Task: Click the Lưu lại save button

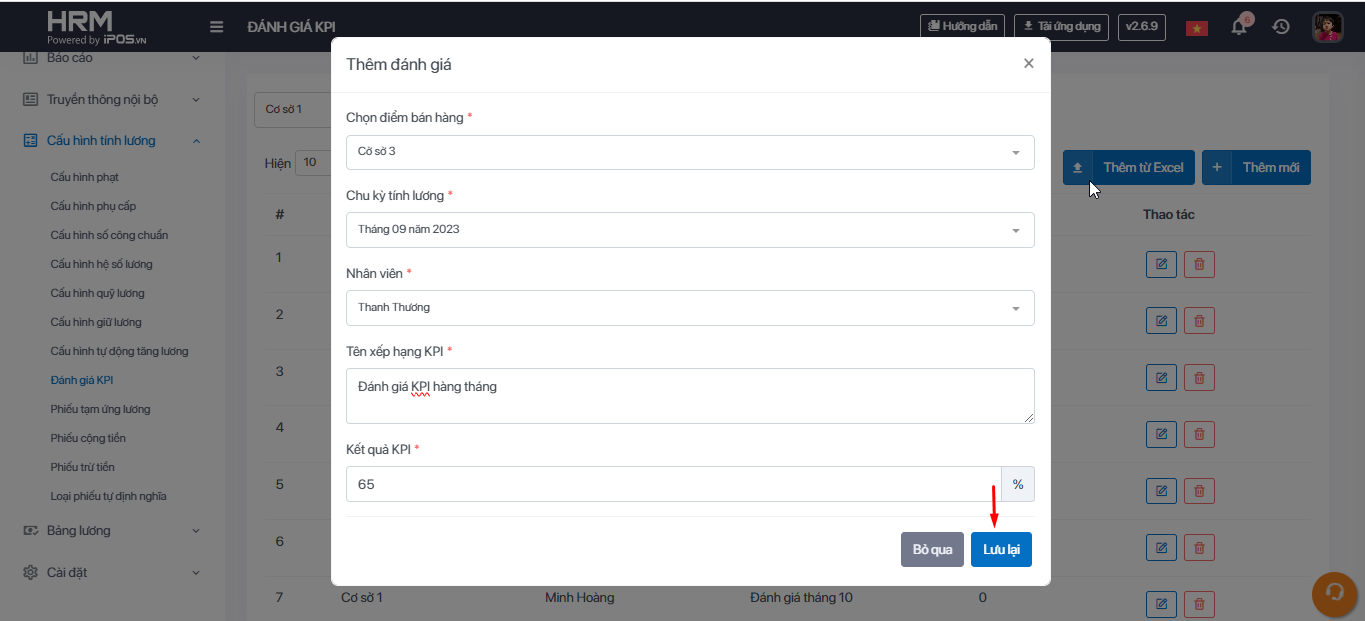Action: (1001, 550)
